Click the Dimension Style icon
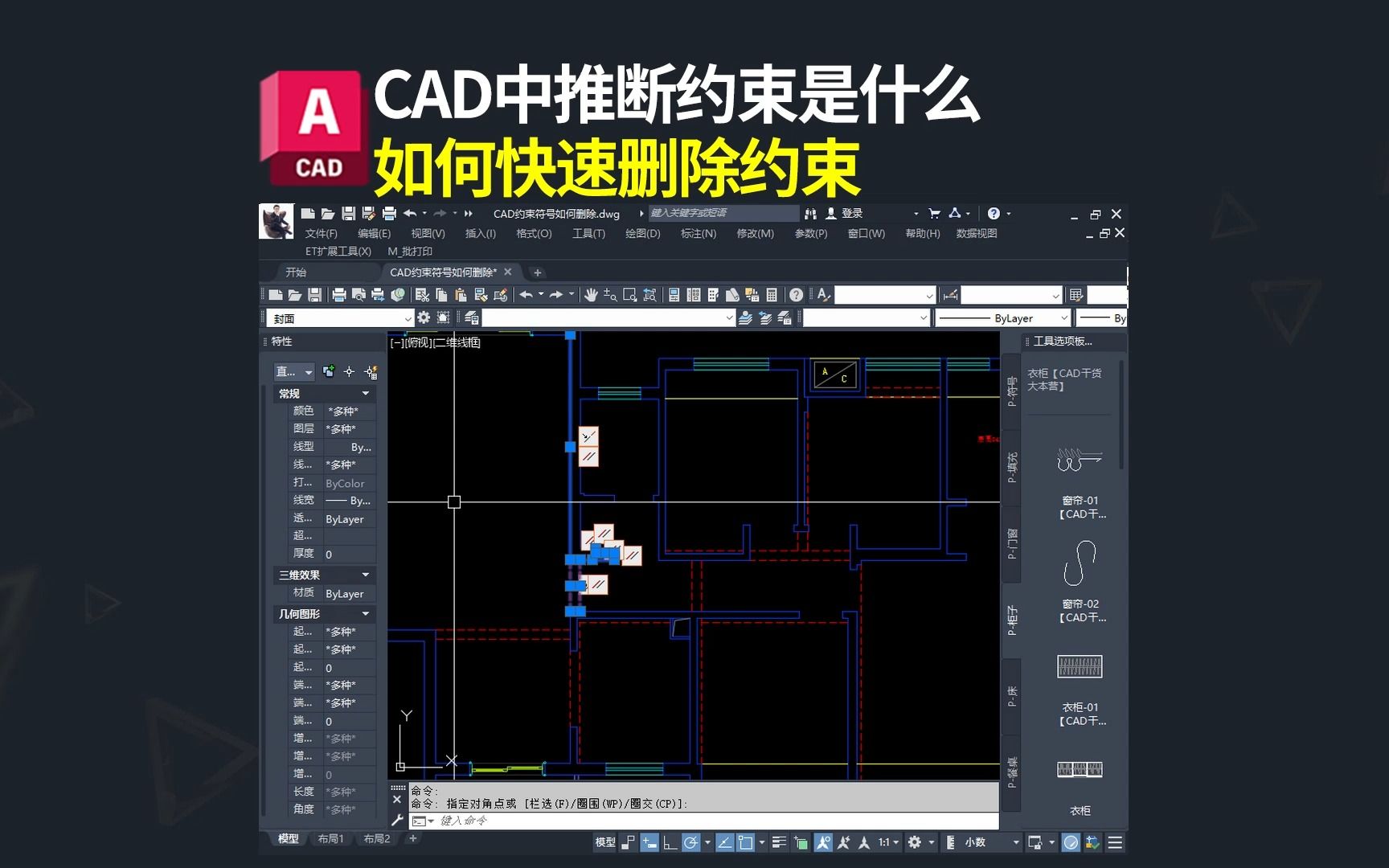 click(950, 296)
